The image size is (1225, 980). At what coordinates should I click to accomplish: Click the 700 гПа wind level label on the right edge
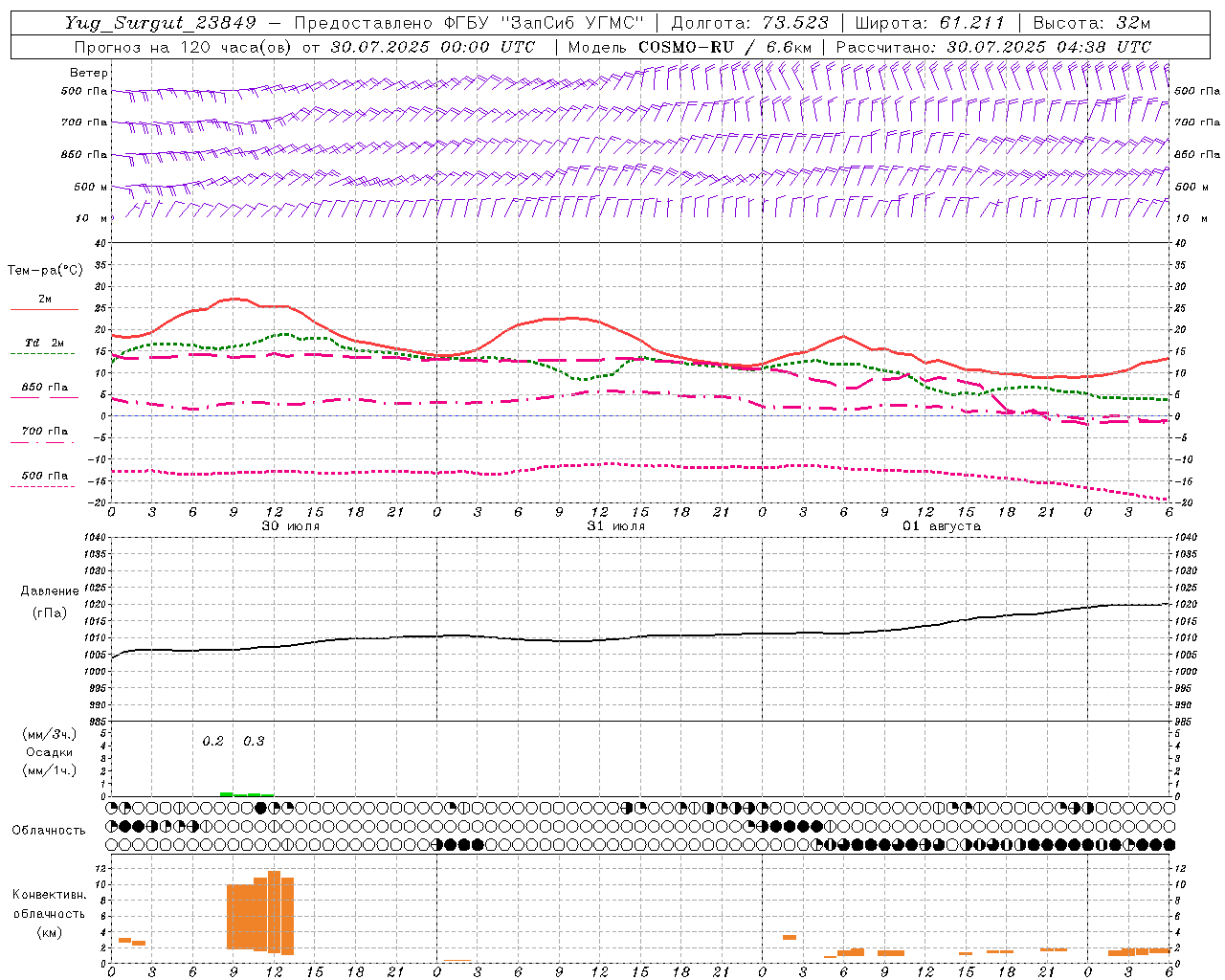point(1197,122)
